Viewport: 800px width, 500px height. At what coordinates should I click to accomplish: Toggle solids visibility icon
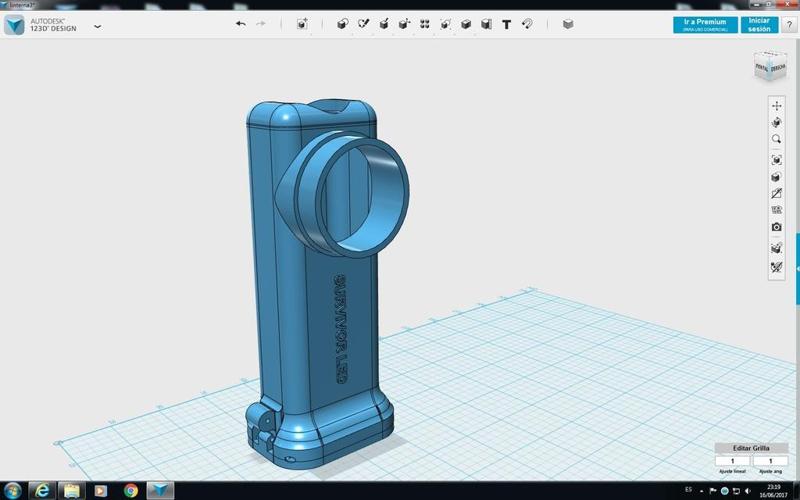(776, 247)
